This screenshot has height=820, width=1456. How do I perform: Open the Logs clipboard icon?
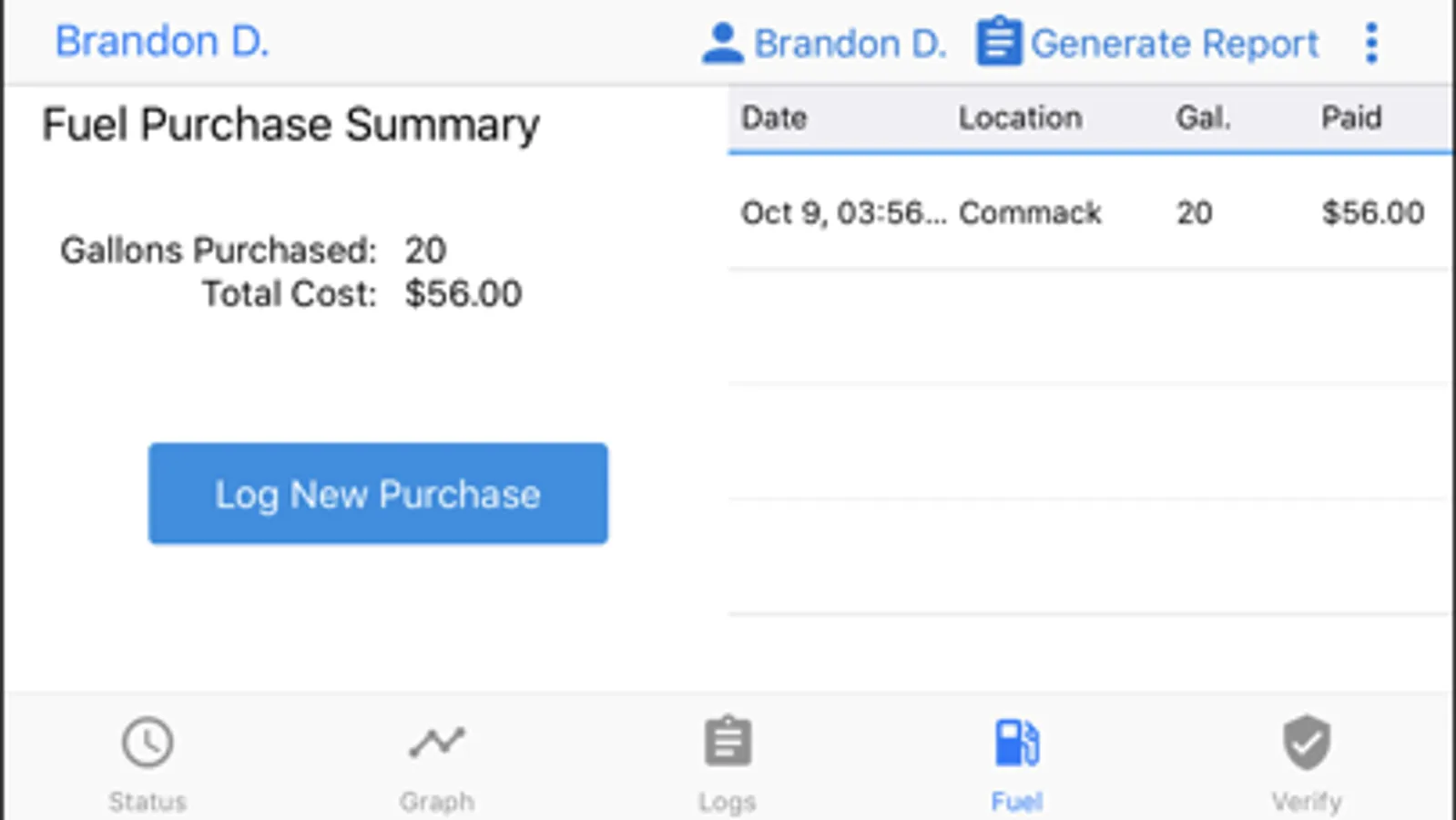click(728, 742)
